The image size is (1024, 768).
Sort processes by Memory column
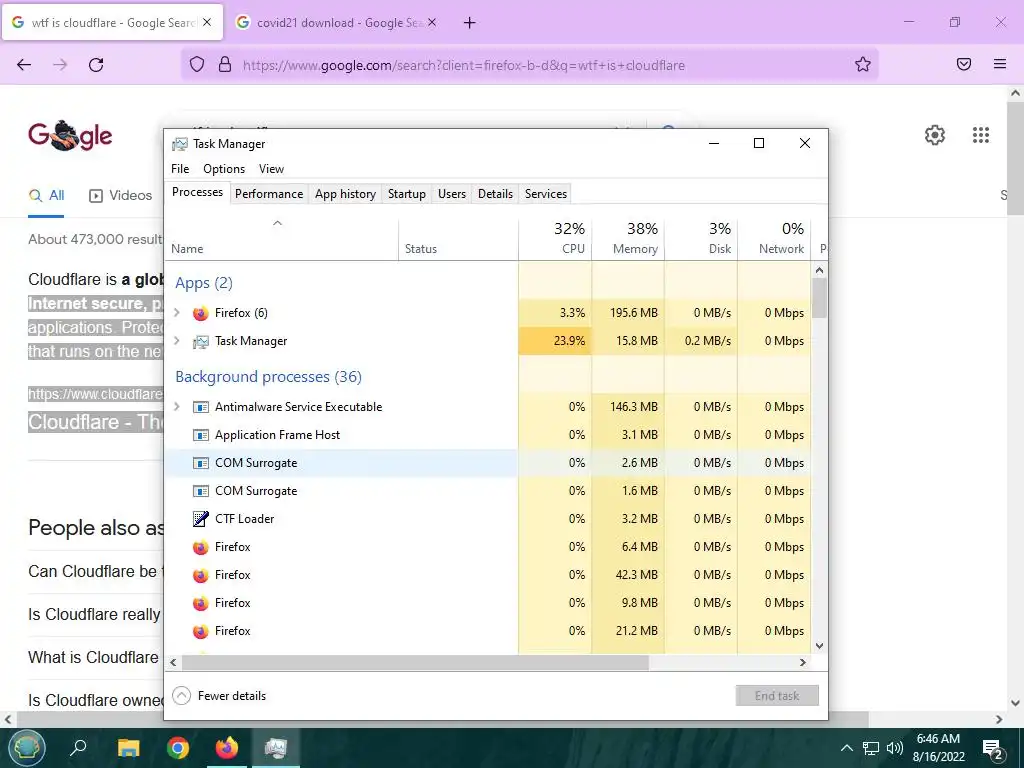click(628, 239)
